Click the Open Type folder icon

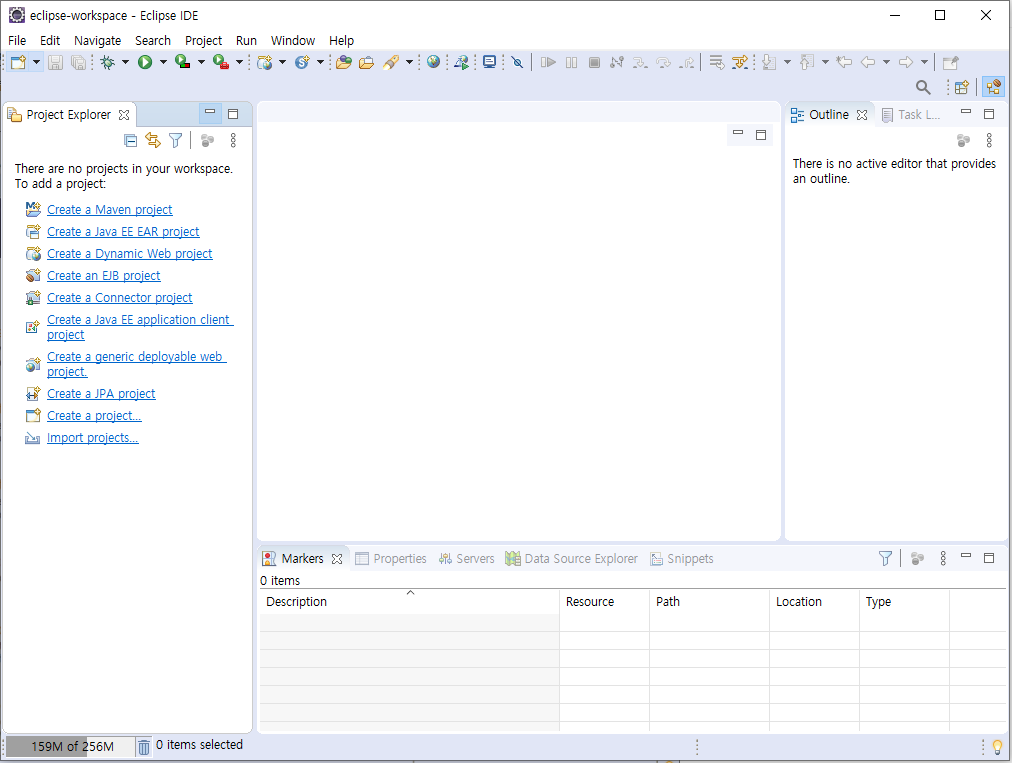point(343,63)
